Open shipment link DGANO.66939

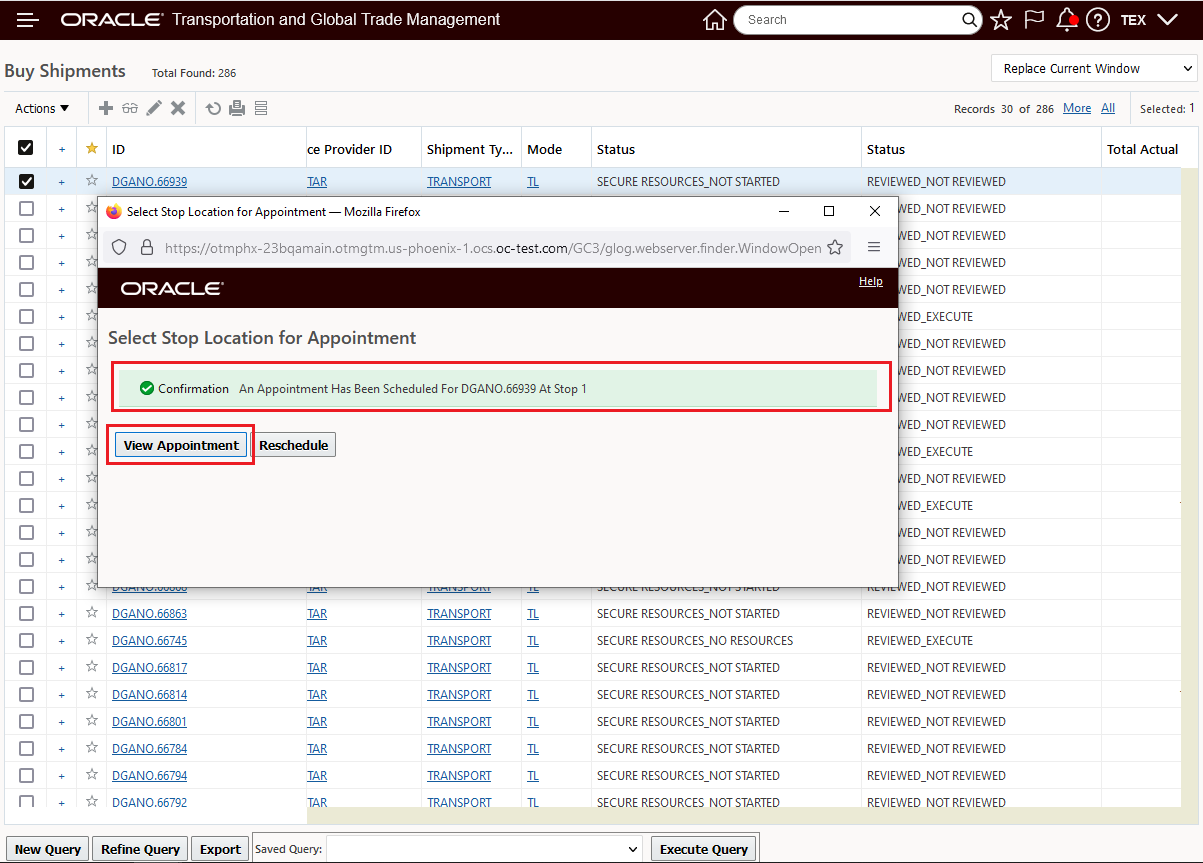149,182
